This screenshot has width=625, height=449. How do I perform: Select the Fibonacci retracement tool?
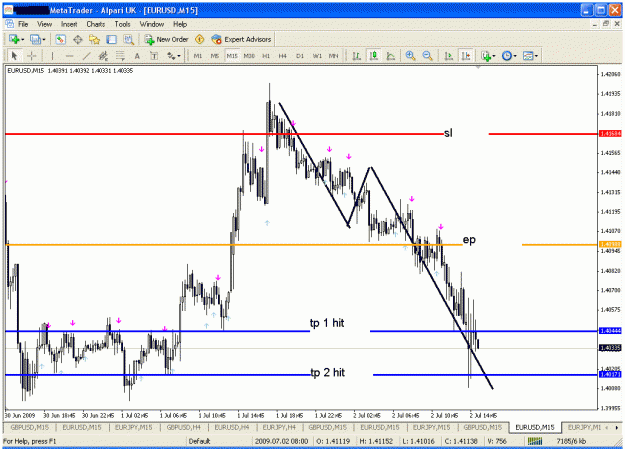(120, 56)
